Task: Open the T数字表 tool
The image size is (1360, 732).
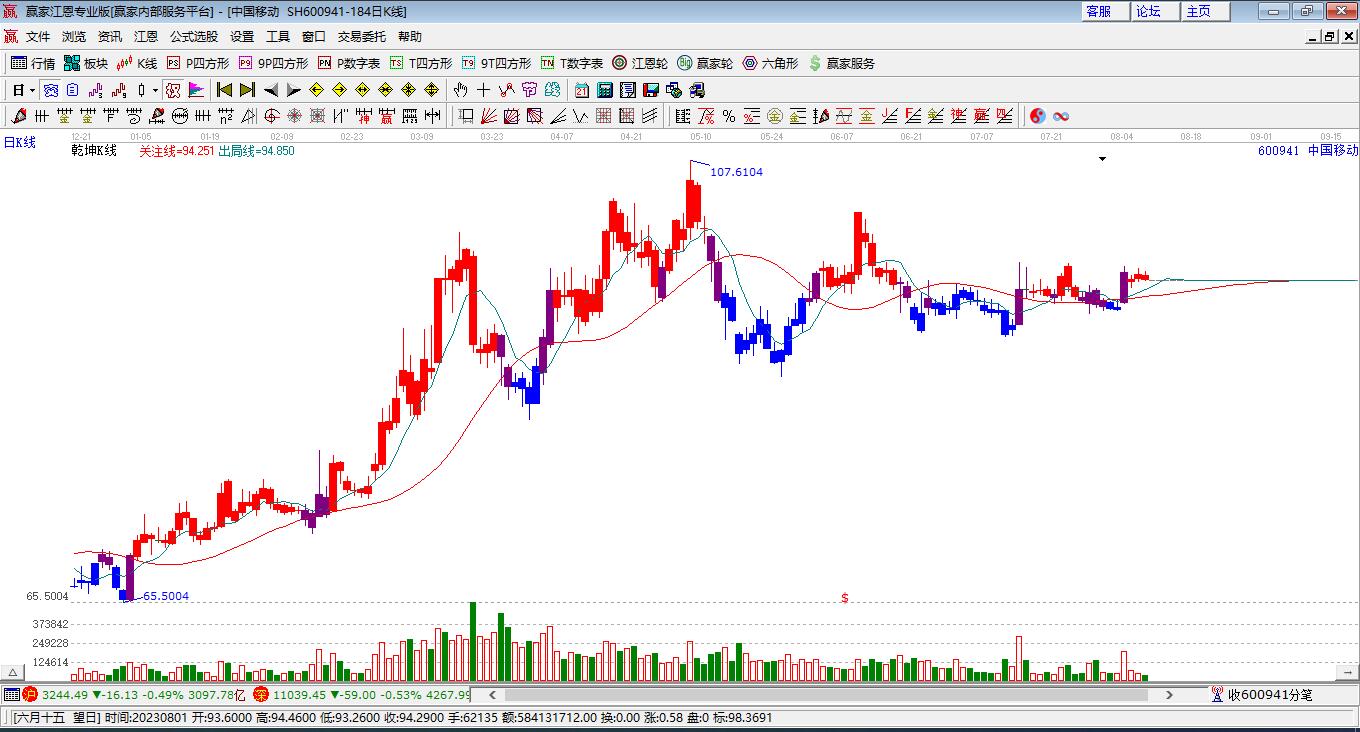Action: pos(571,63)
